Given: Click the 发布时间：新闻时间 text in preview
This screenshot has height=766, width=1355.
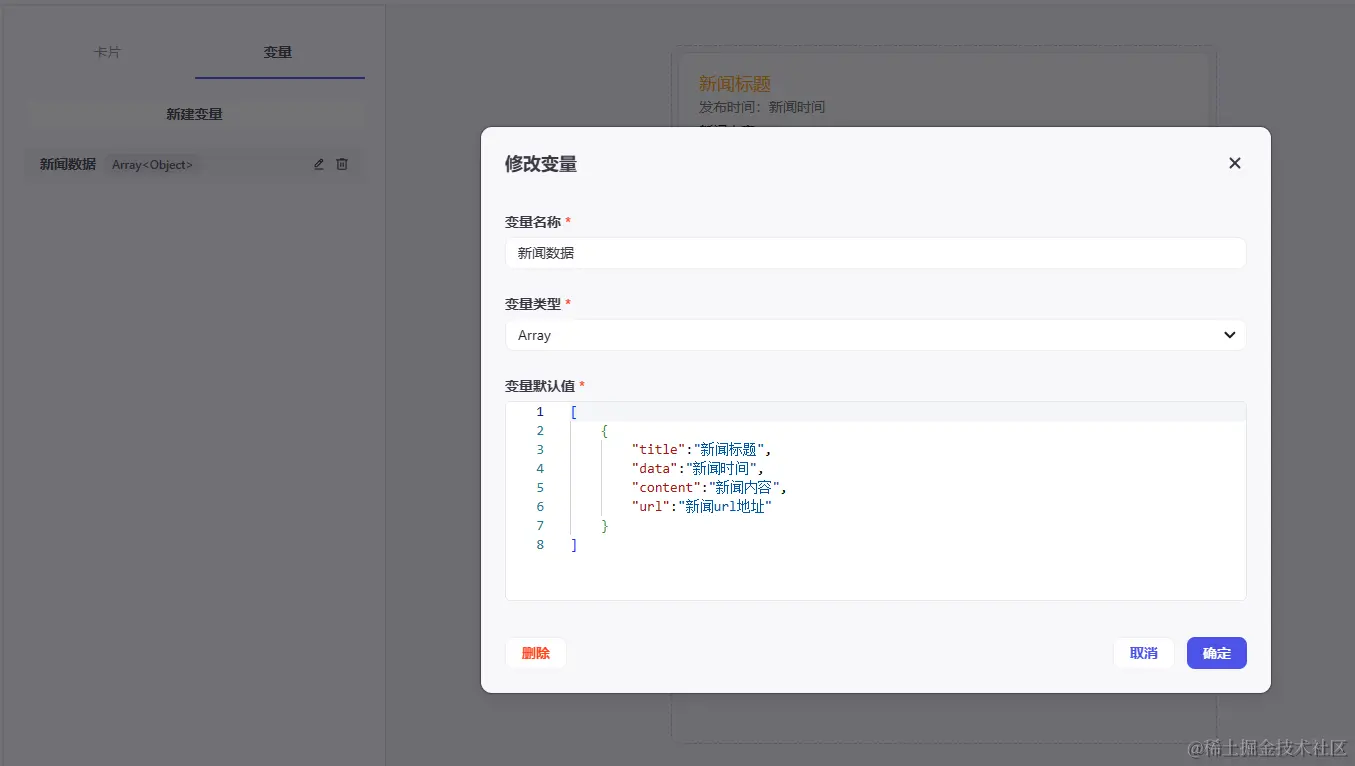Looking at the screenshot, I should coord(762,107).
